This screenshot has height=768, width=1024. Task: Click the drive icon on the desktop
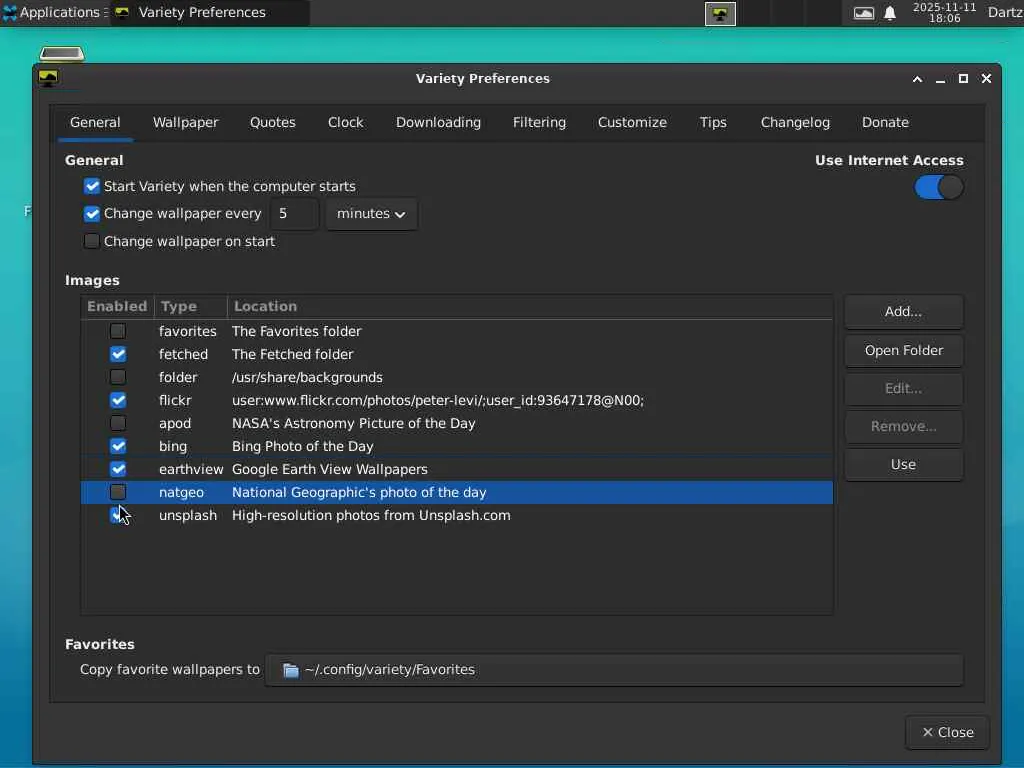(x=62, y=53)
